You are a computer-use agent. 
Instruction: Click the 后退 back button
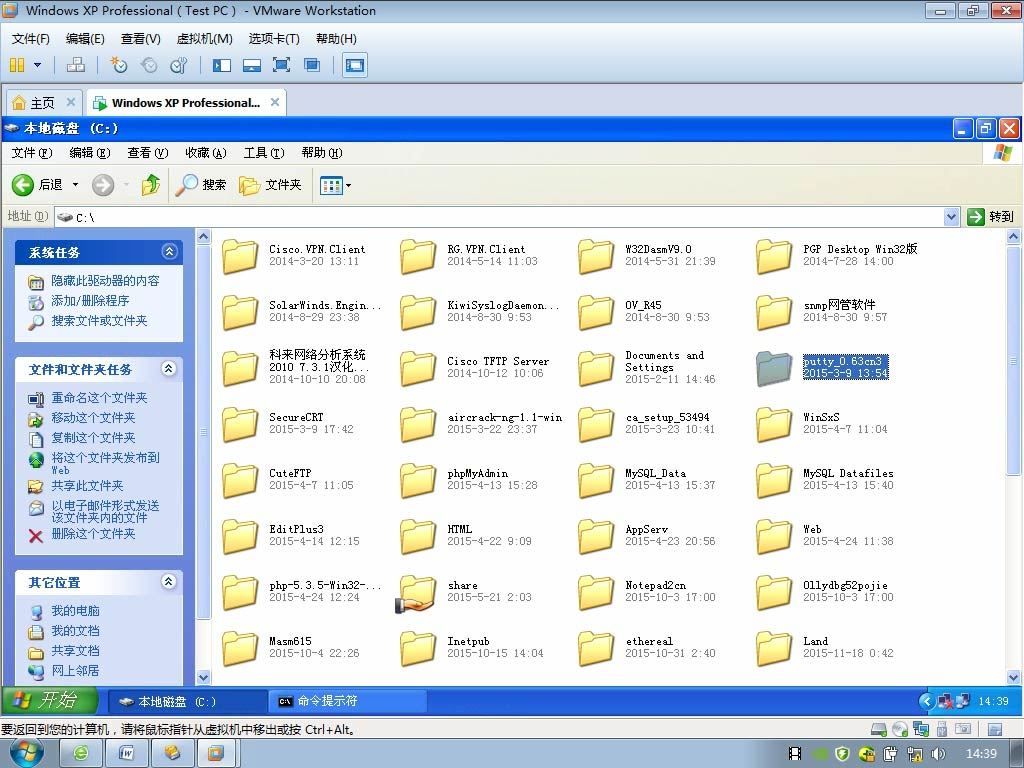[38, 185]
